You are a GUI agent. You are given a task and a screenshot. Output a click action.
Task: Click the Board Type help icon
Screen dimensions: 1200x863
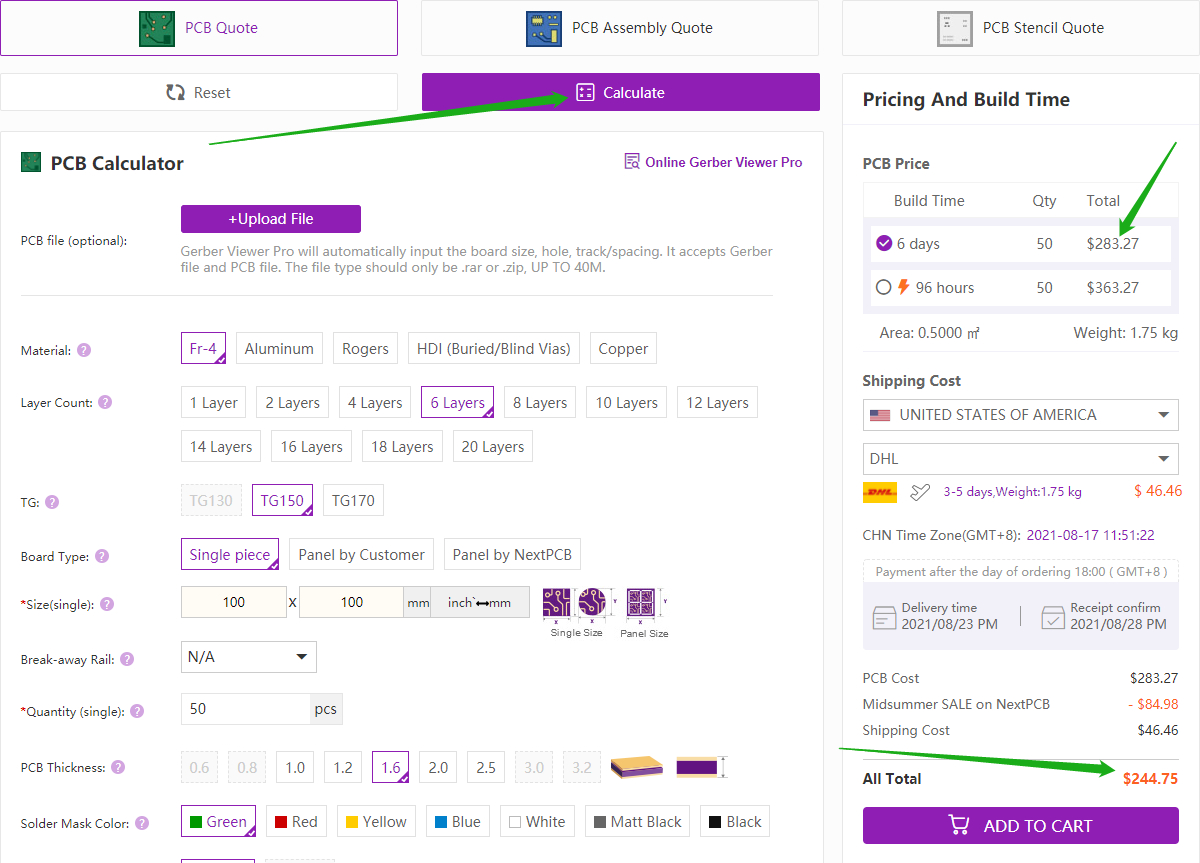102,556
